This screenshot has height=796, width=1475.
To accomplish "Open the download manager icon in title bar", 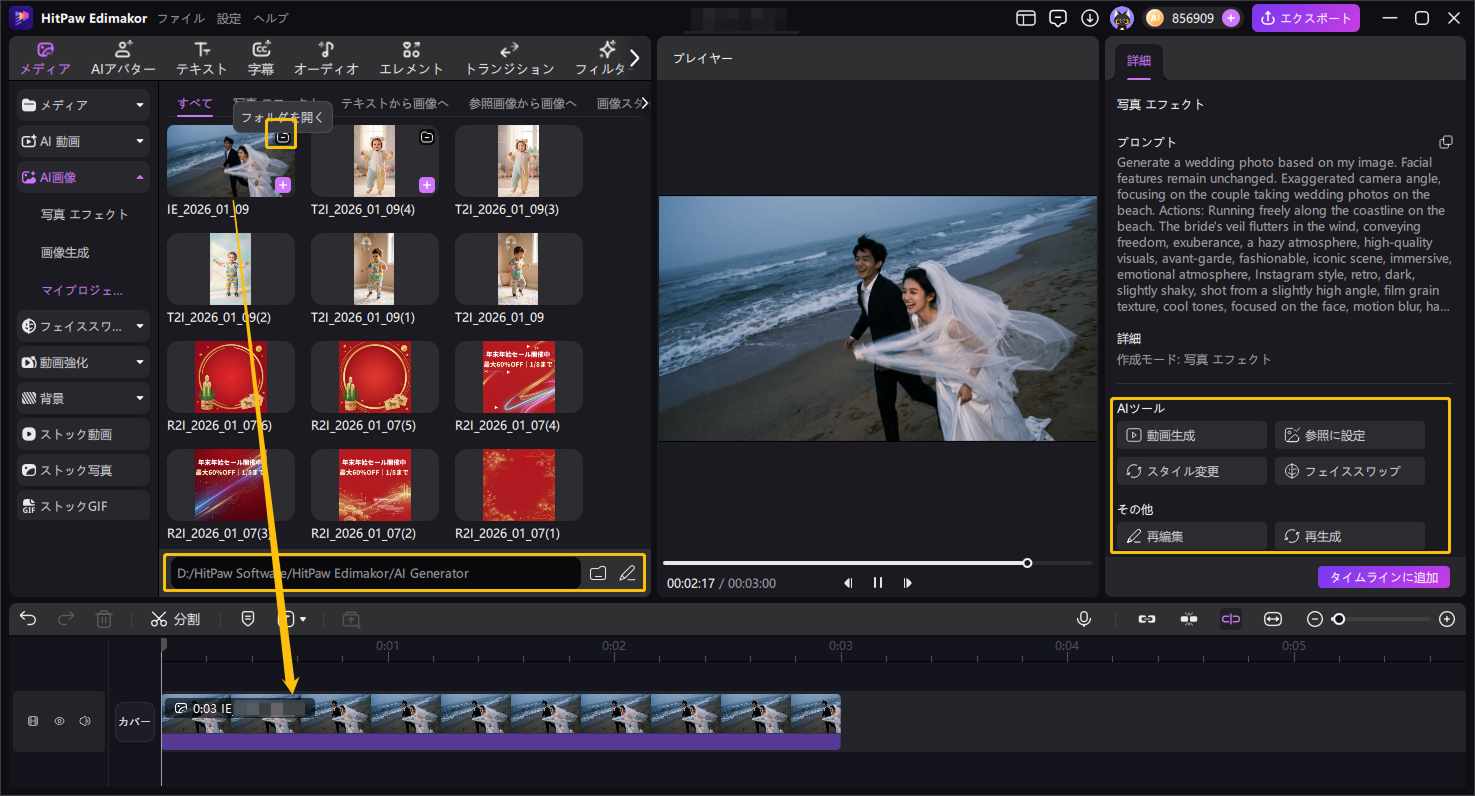I will [1090, 18].
